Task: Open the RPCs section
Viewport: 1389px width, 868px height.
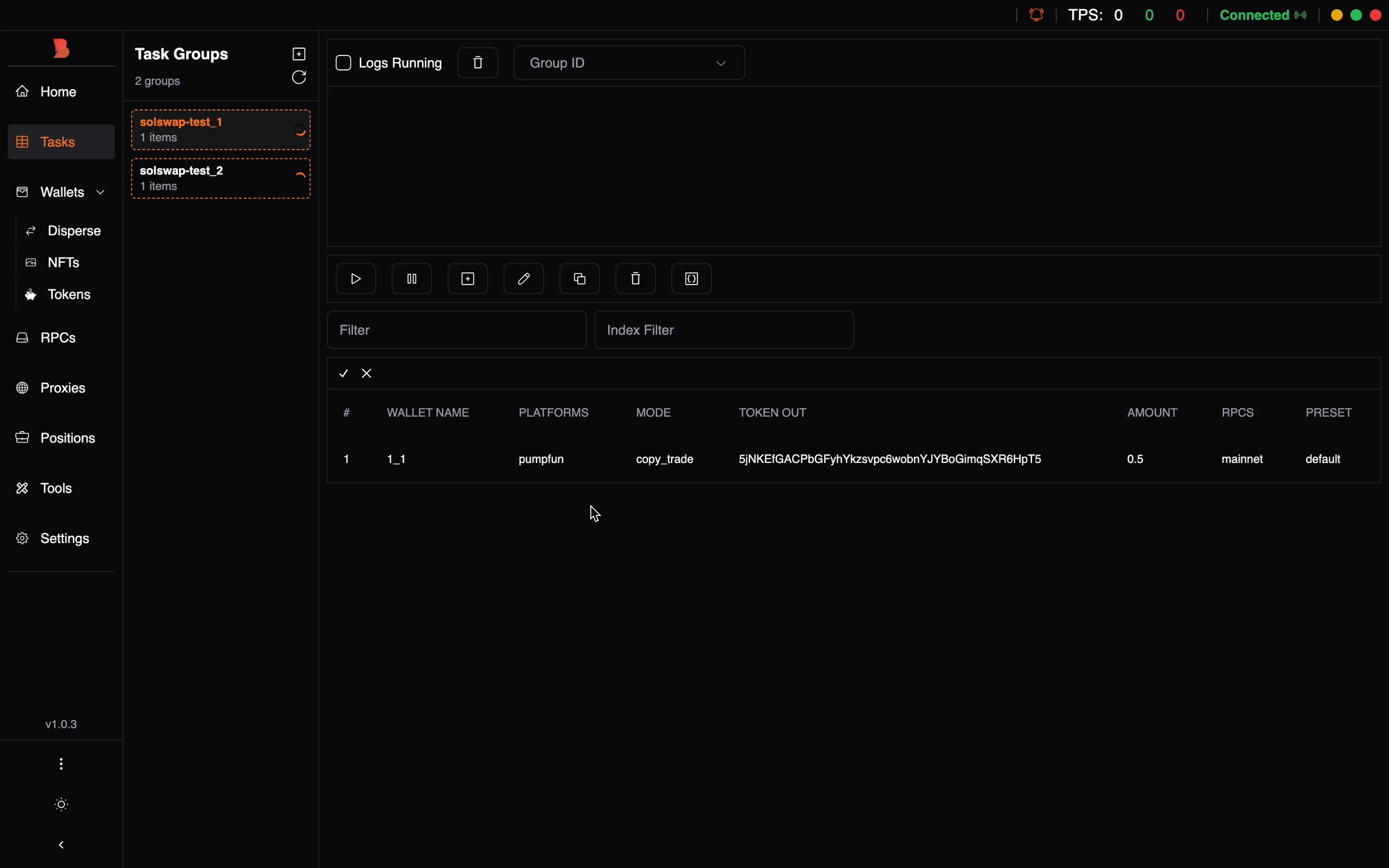Action: tap(58, 338)
